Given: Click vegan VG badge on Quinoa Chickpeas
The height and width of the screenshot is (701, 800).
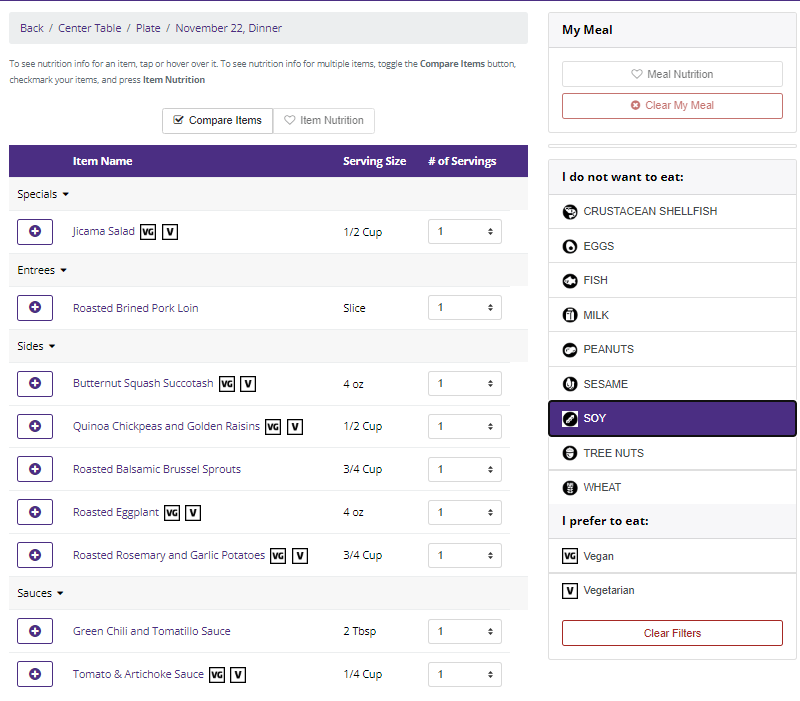Looking at the screenshot, I should 273,427.
